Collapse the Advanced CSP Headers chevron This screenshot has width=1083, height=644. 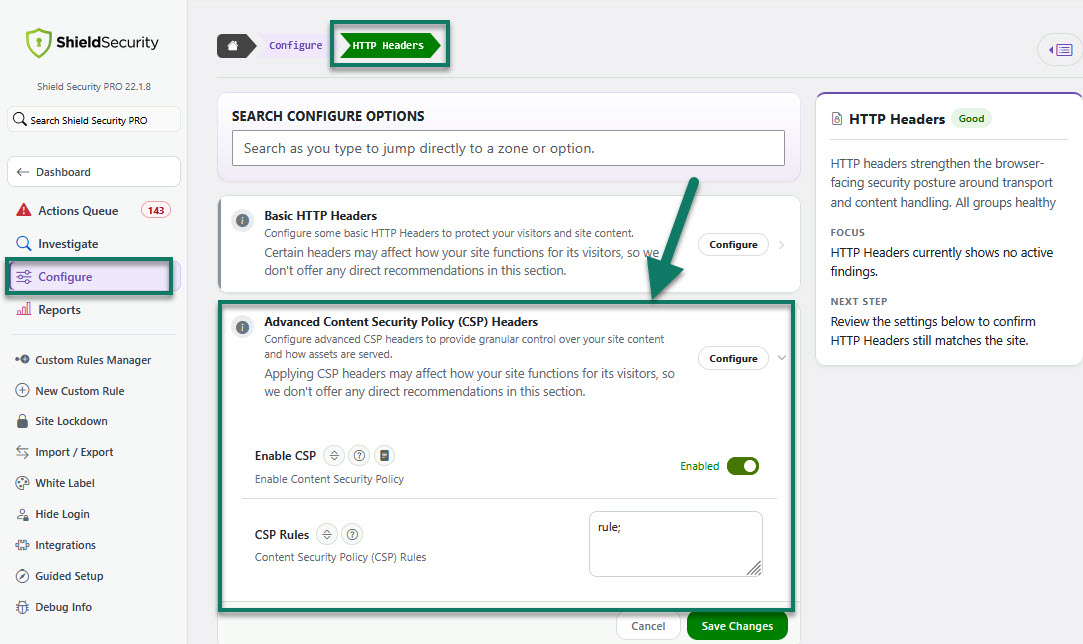coord(782,358)
